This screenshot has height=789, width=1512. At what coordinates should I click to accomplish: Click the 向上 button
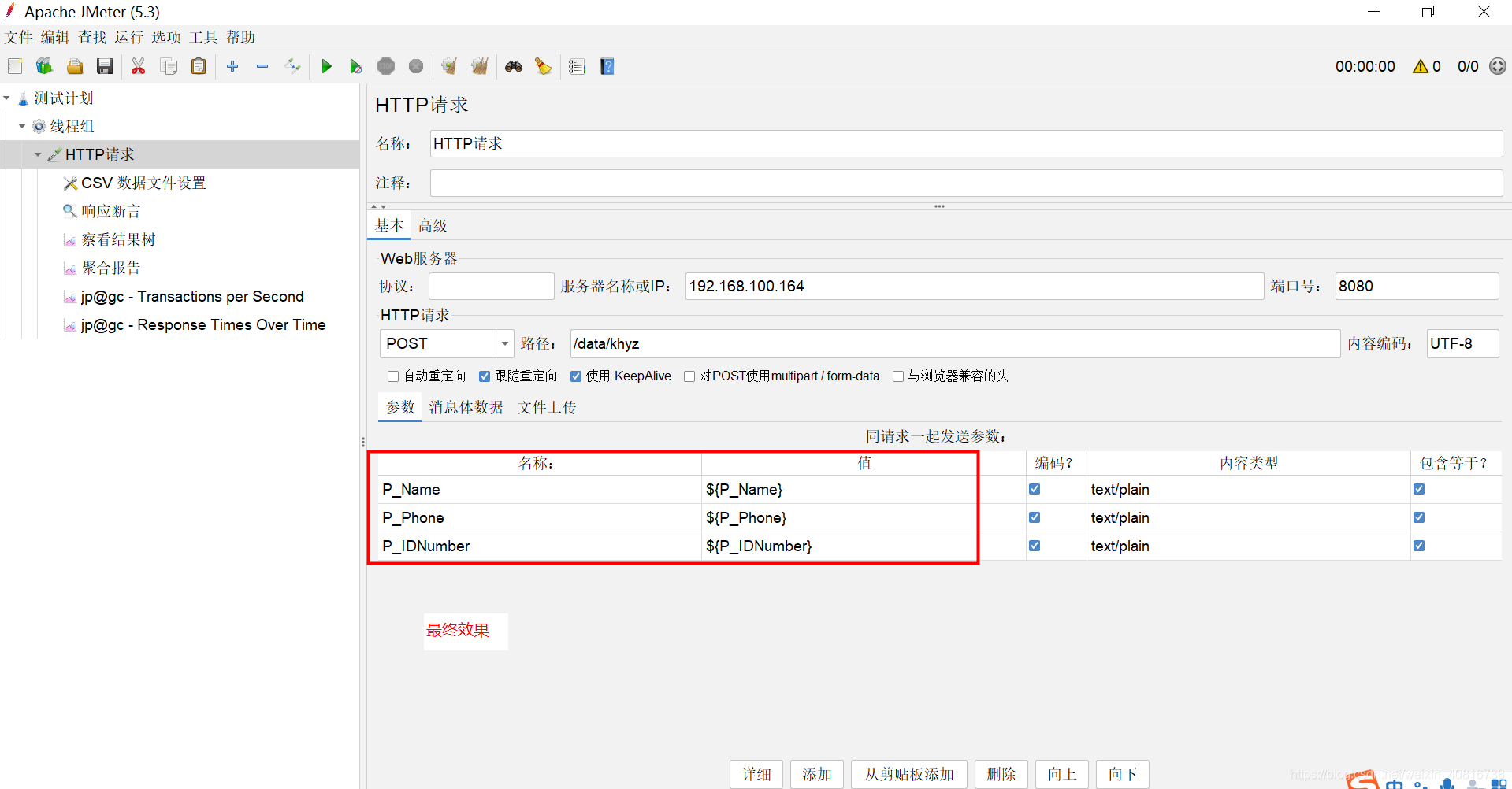pyautogui.click(x=1062, y=775)
